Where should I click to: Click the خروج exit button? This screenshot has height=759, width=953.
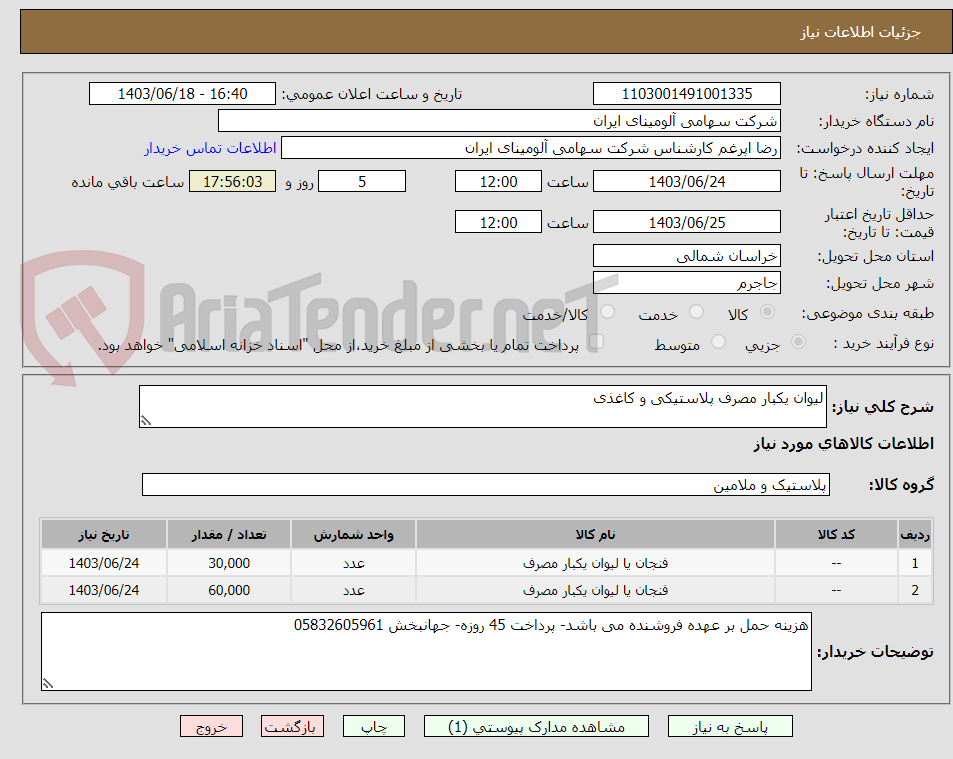(x=212, y=726)
